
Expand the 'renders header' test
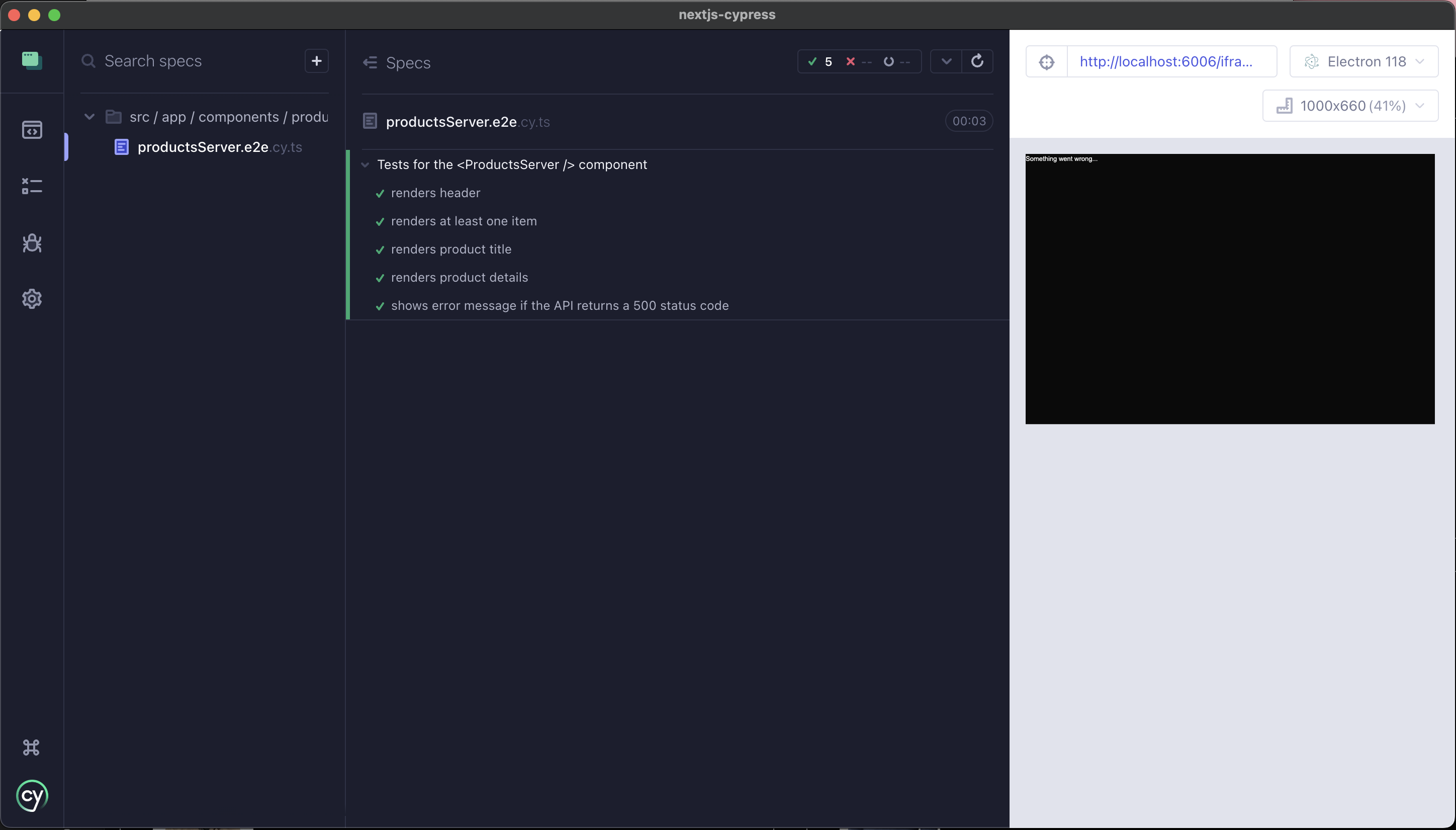pos(436,193)
